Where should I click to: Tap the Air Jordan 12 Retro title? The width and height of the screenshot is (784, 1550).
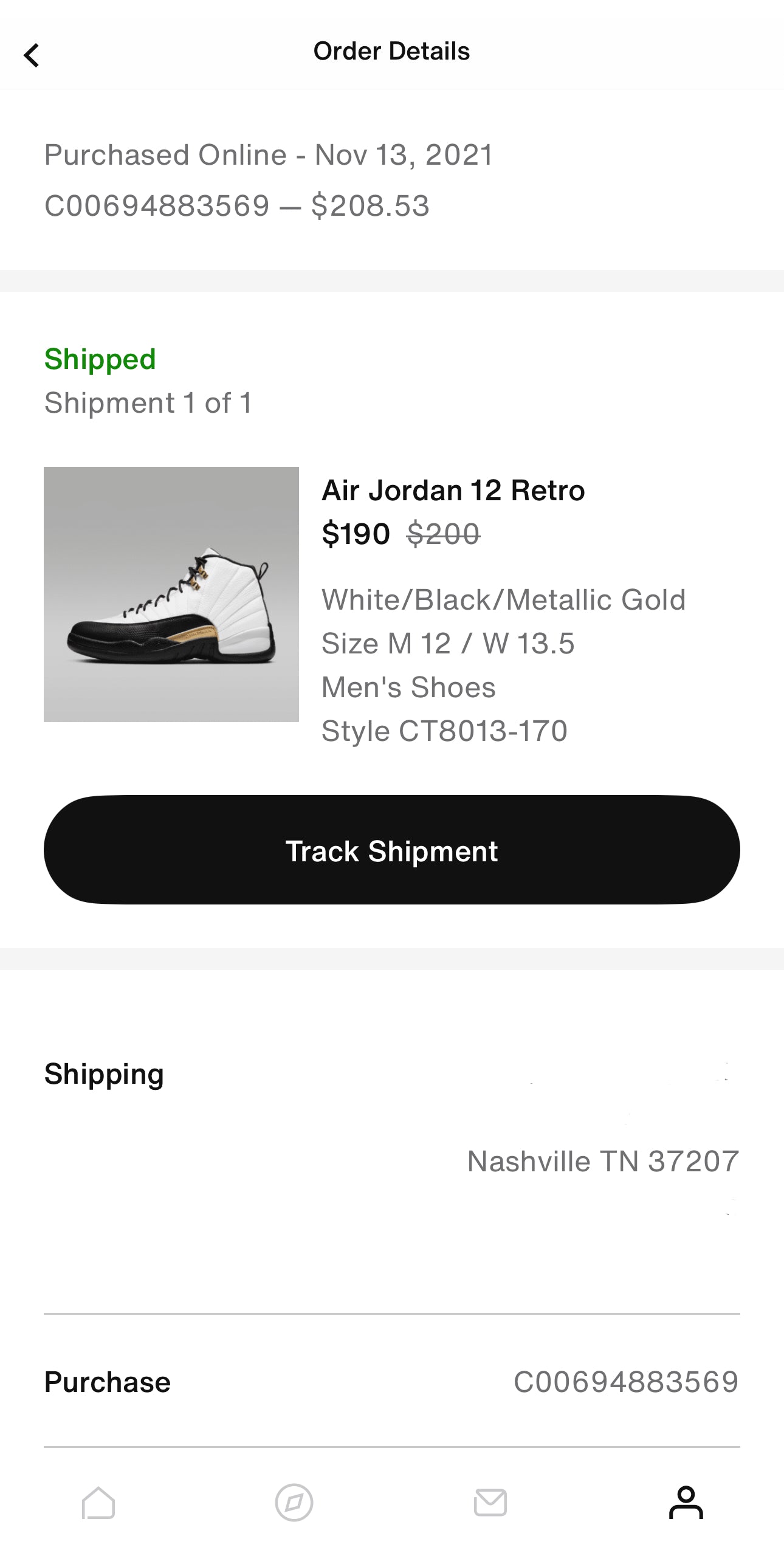click(x=453, y=491)
